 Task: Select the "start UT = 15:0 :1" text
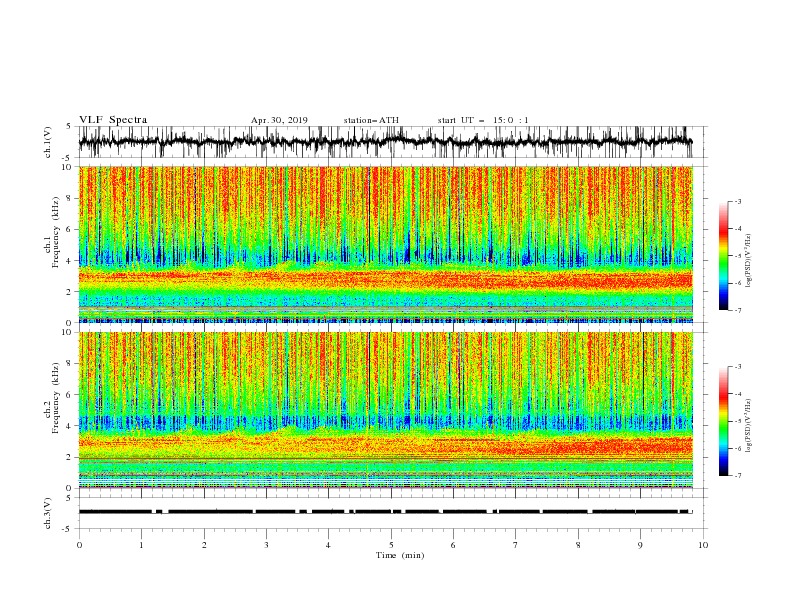coord(483,120)
